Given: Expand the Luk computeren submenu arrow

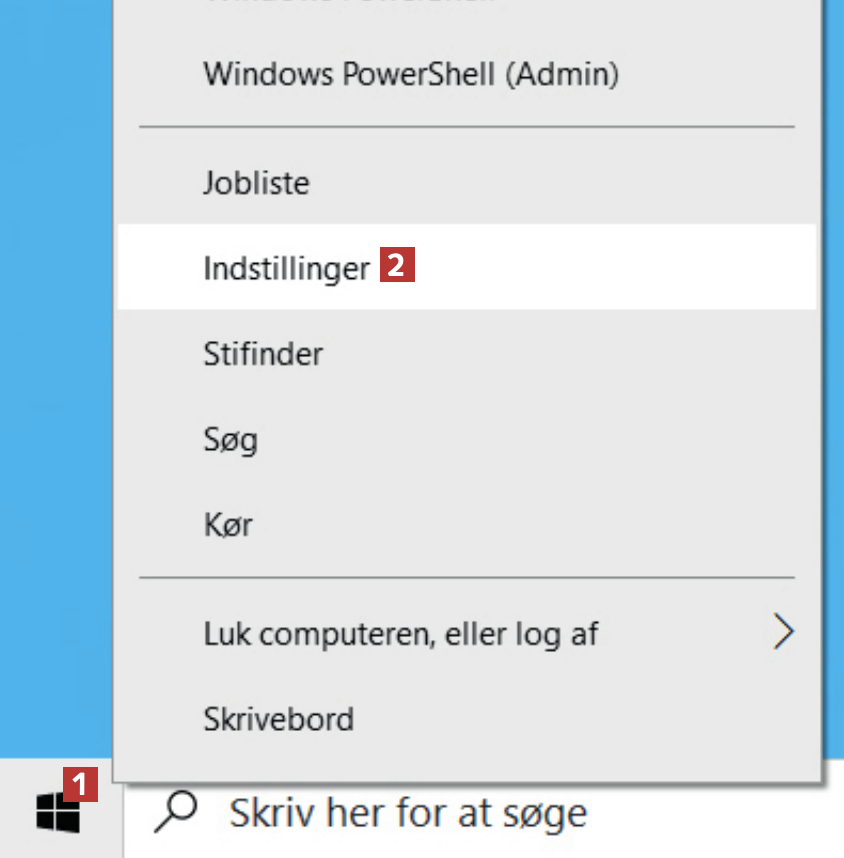Looking at the screenshot, I should tap(784, 632).
